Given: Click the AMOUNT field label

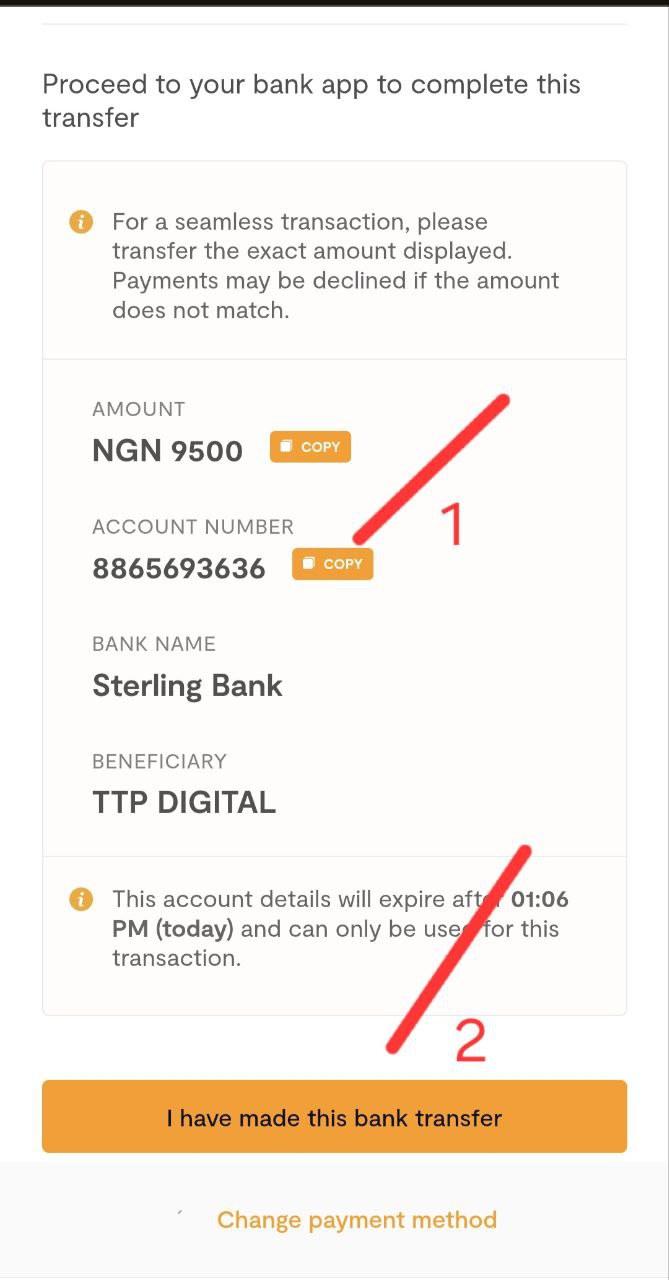Looking at the screenshot, I should [x=138, y=409].
